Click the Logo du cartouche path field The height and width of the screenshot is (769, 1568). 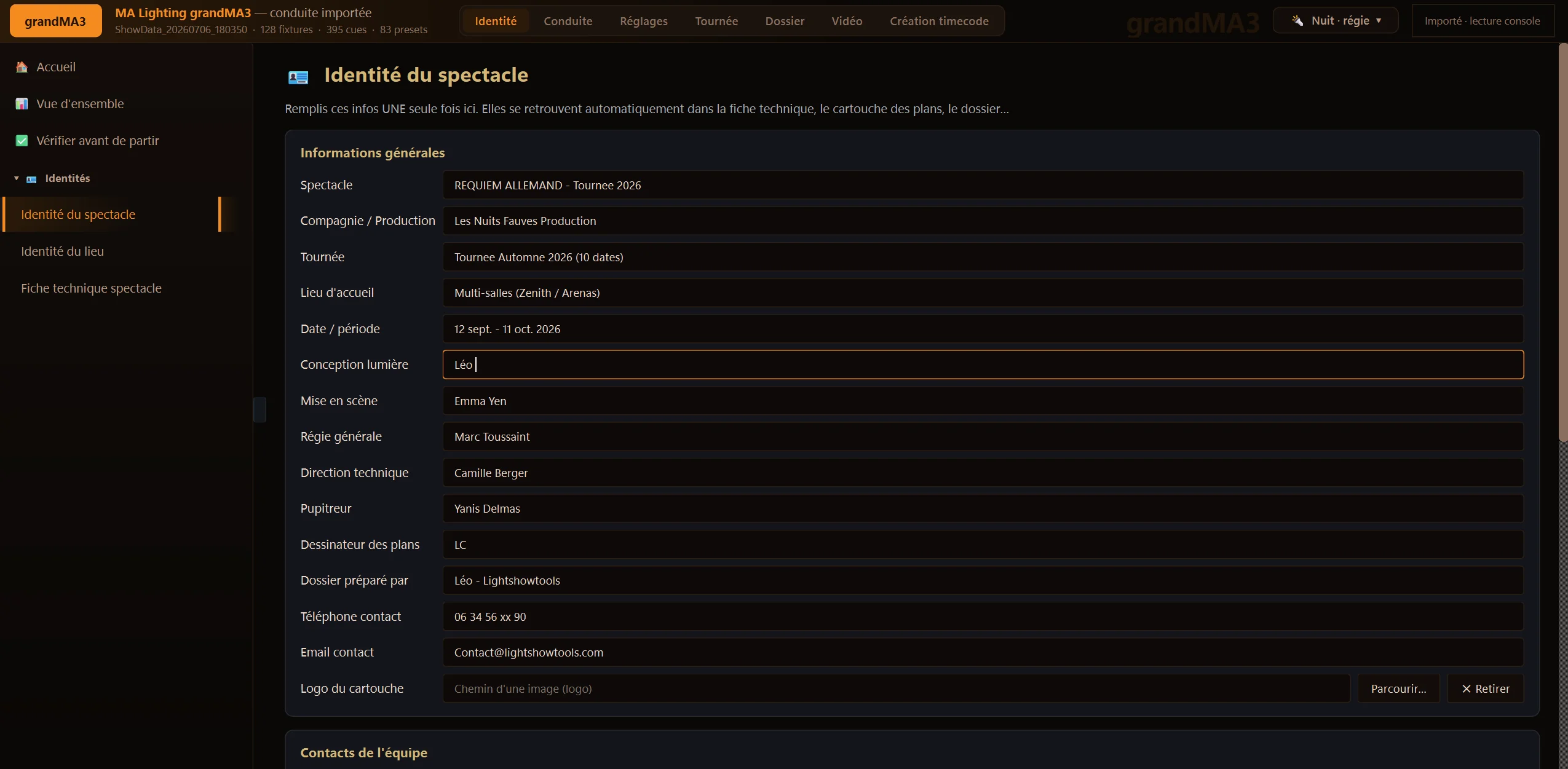click(x=896, y=688)
